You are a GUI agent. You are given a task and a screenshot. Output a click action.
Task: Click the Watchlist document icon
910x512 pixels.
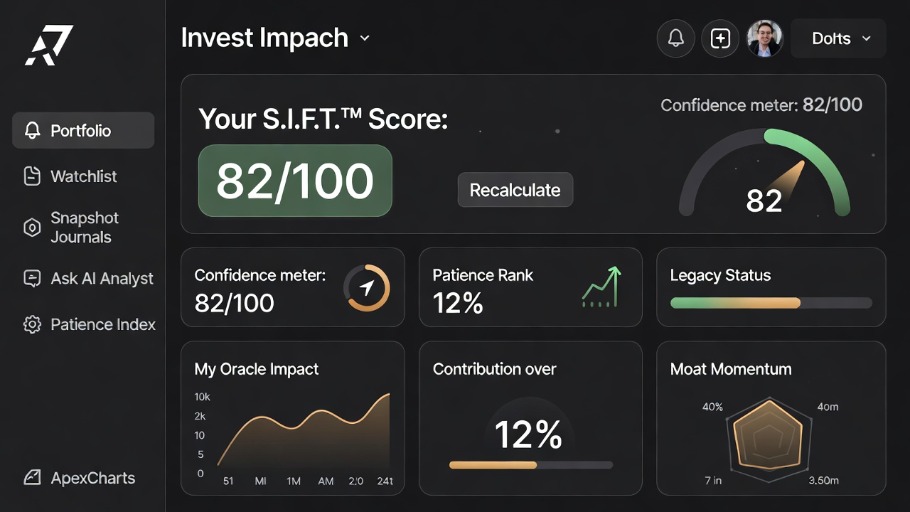(32, 176)
